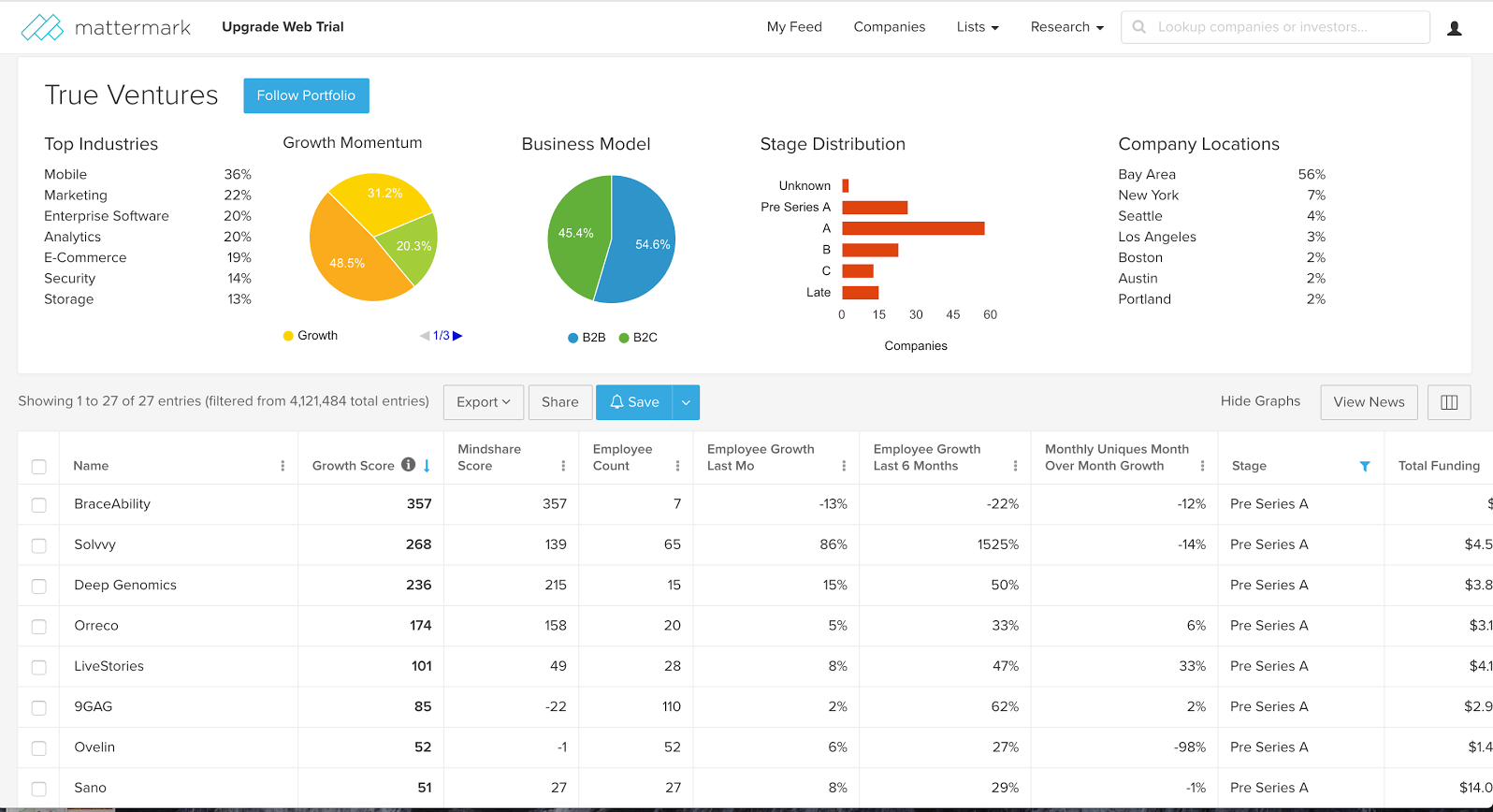Check the Orreco row checkbox
1493x812 pixels.
pyautogui.click(x=38, y=627)
